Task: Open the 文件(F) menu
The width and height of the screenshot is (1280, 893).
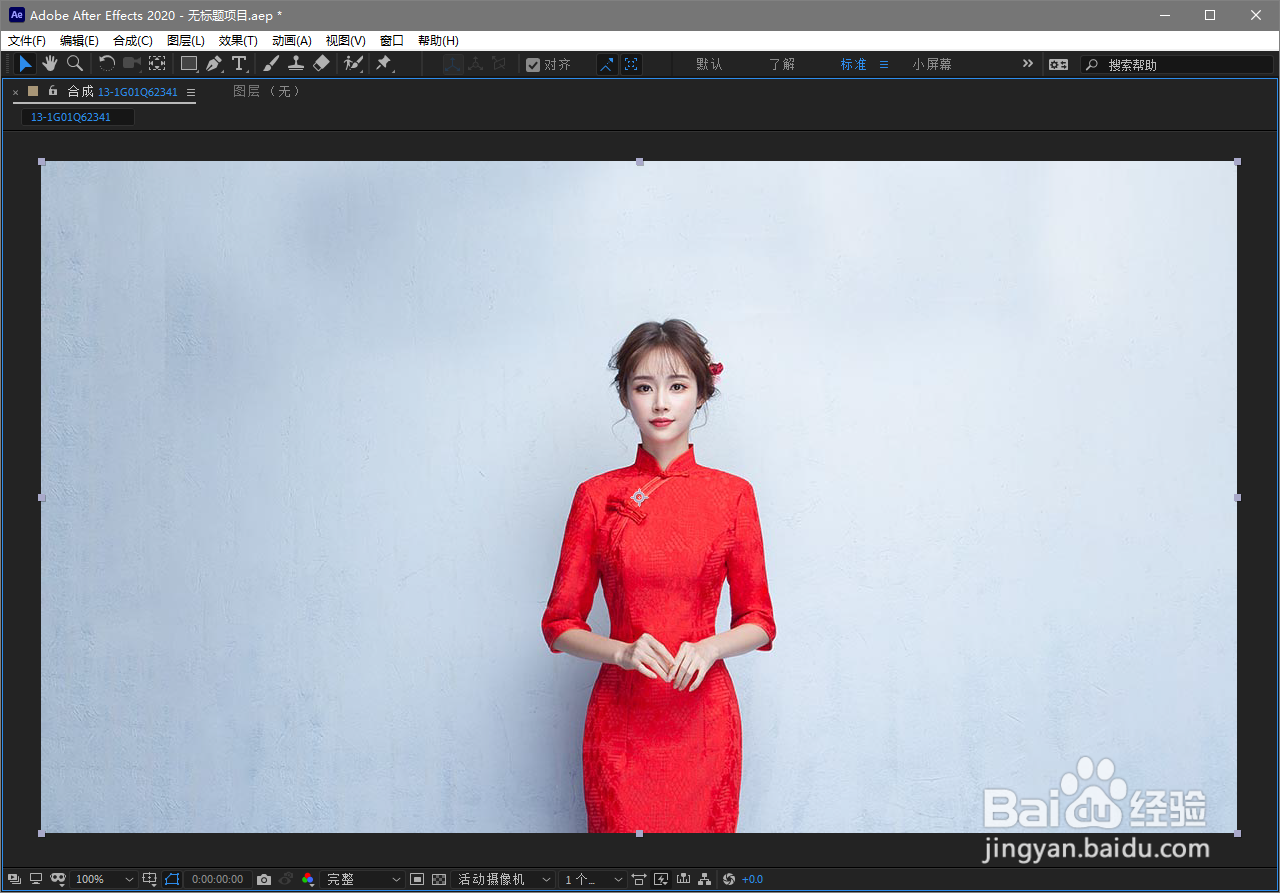Action: [27, 41]
